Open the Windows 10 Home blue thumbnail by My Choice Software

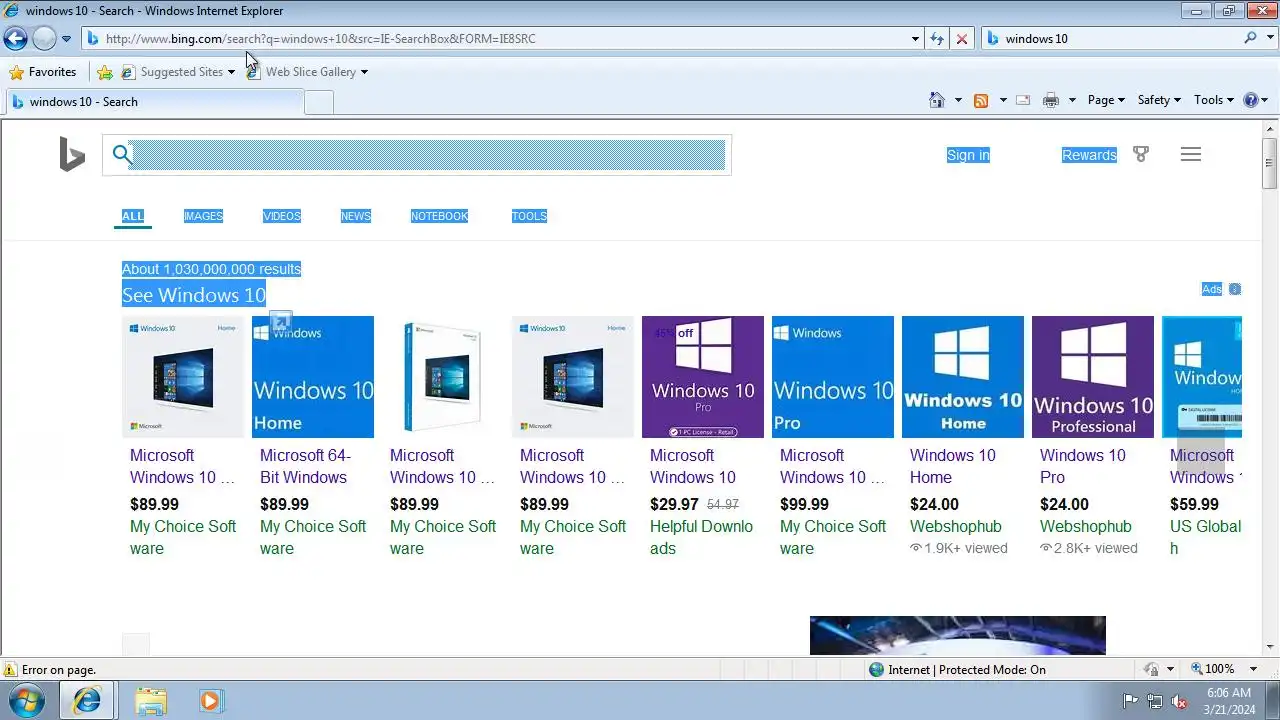(313, 377)
